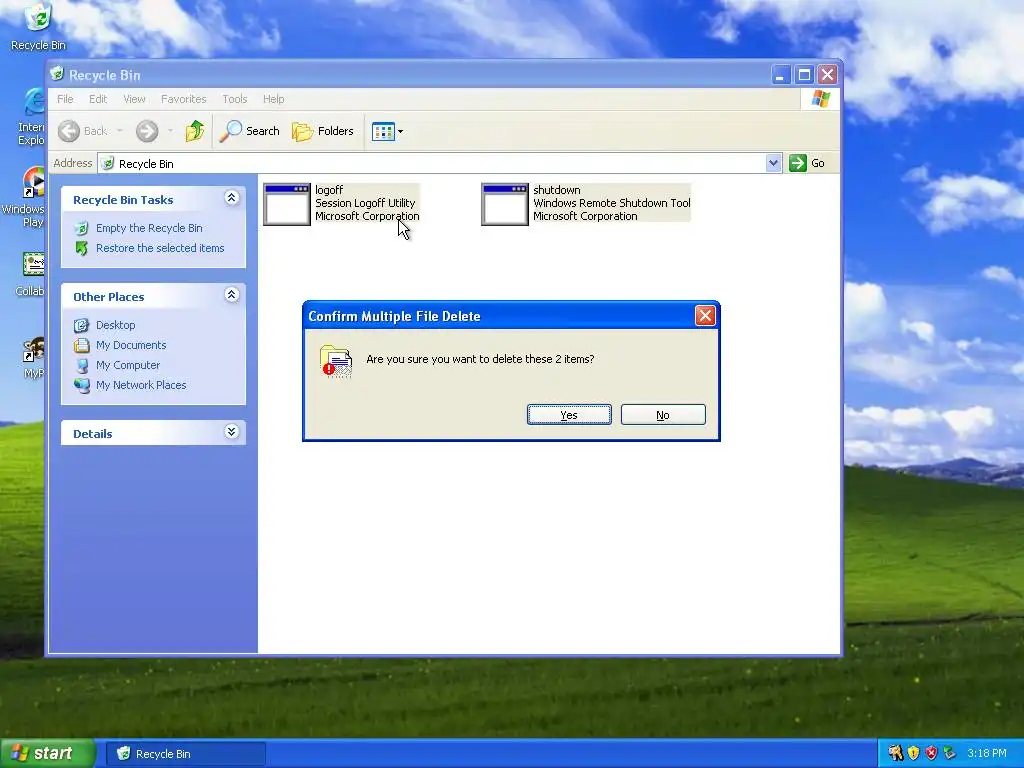1024x768 pixels.
Task: Open the Help menu
Action: coord(274,99)
